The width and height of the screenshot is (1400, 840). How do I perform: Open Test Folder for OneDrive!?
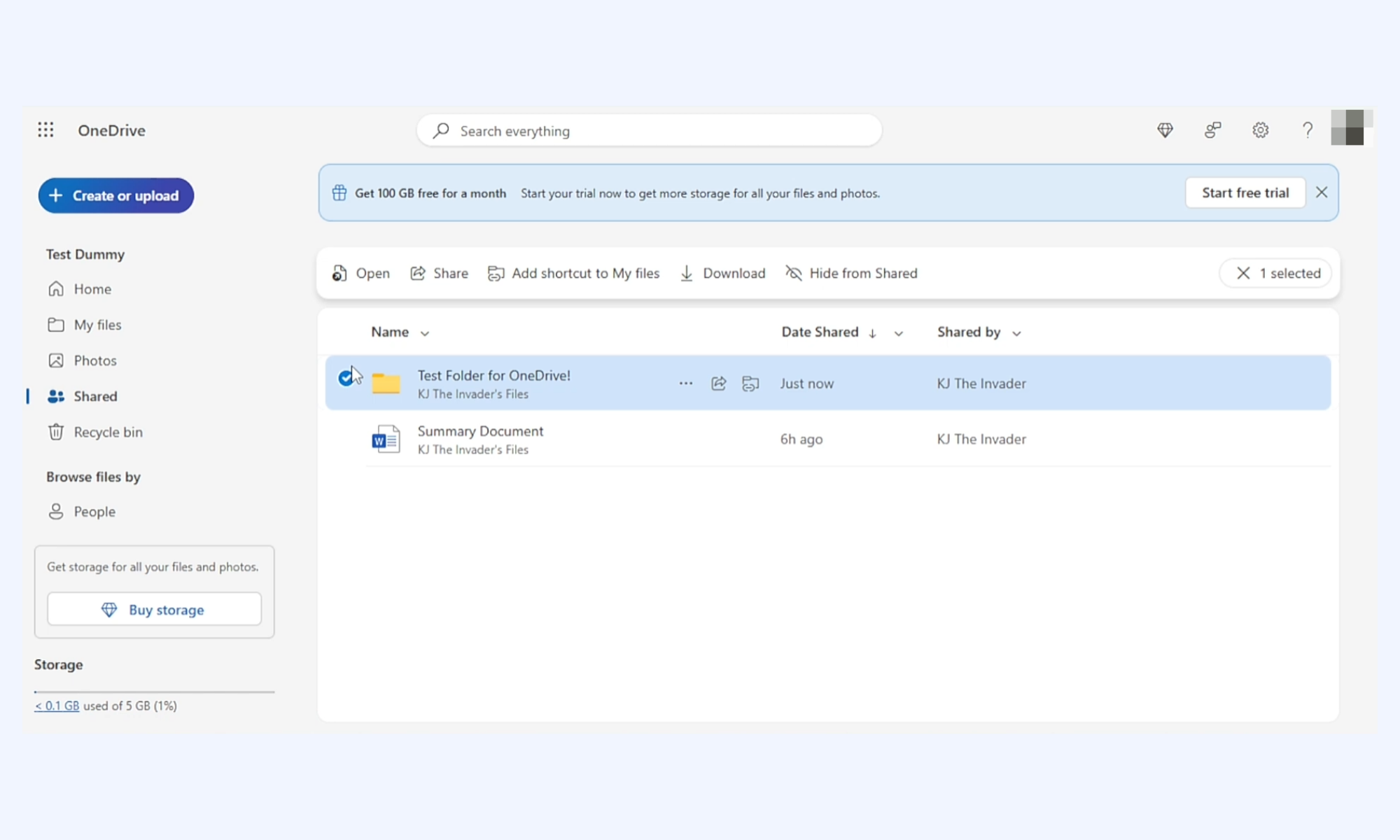(x=494, y=375)
